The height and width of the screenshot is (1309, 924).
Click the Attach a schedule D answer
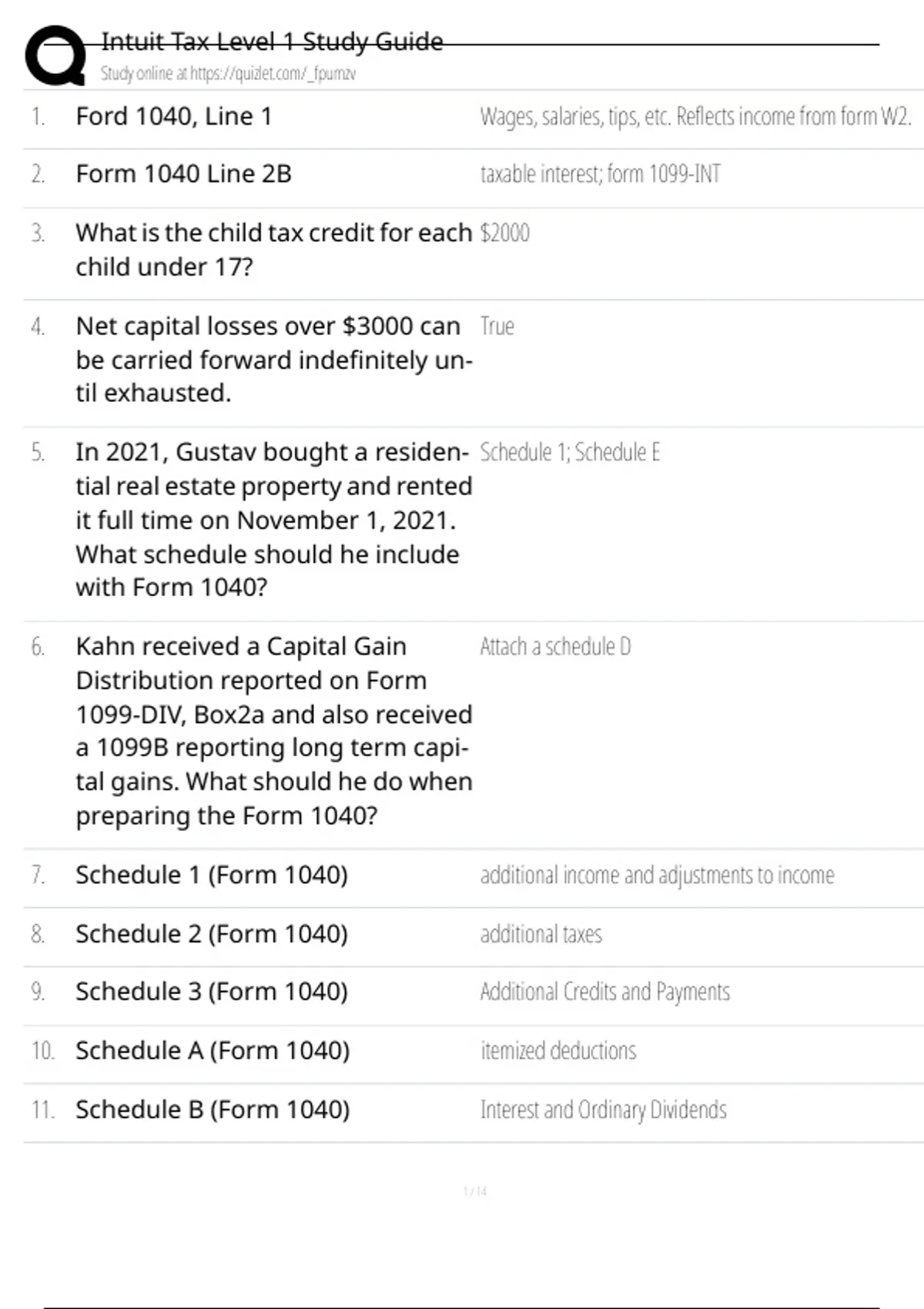555,647
